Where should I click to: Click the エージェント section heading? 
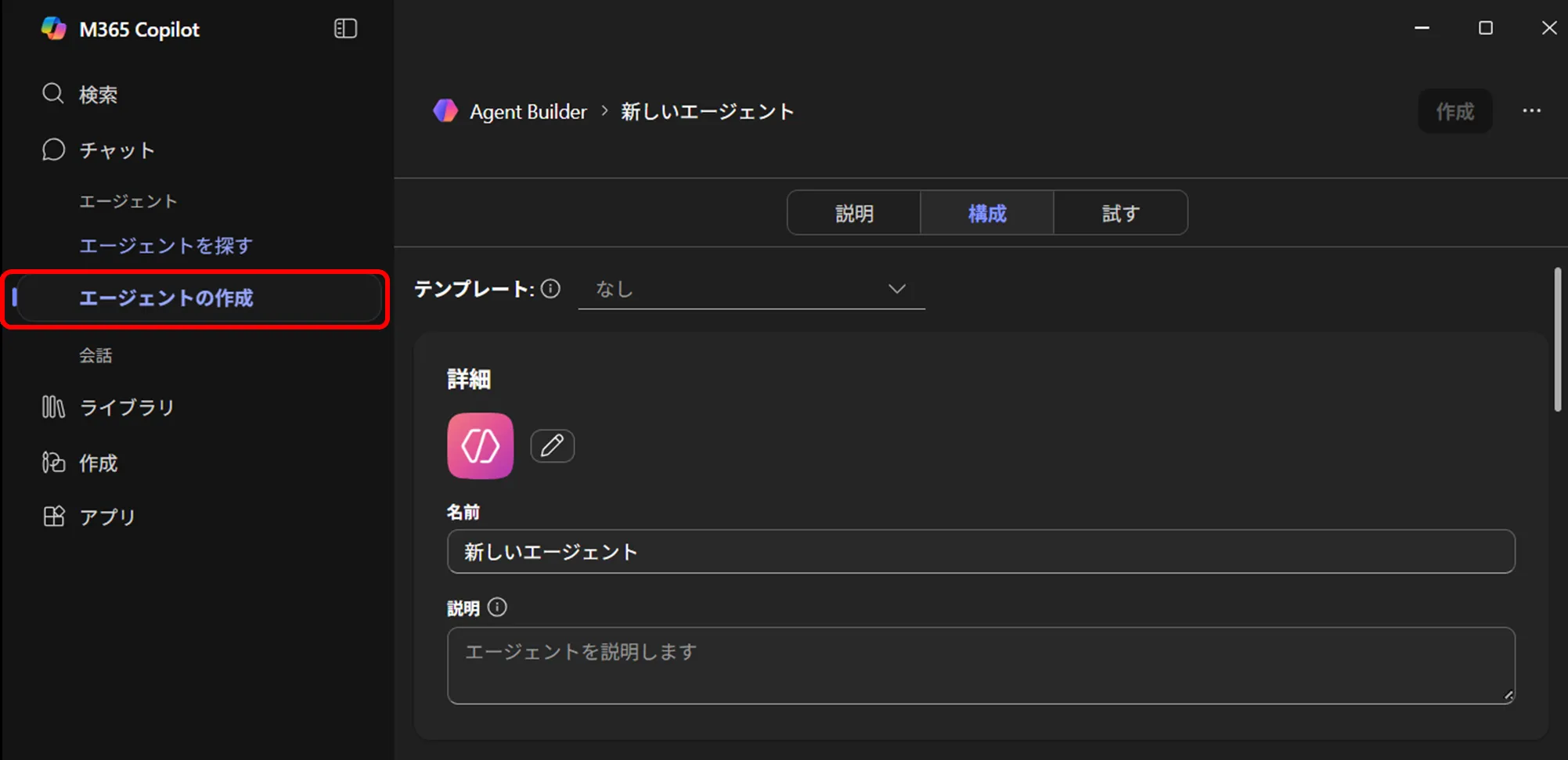tap(128, 201)
